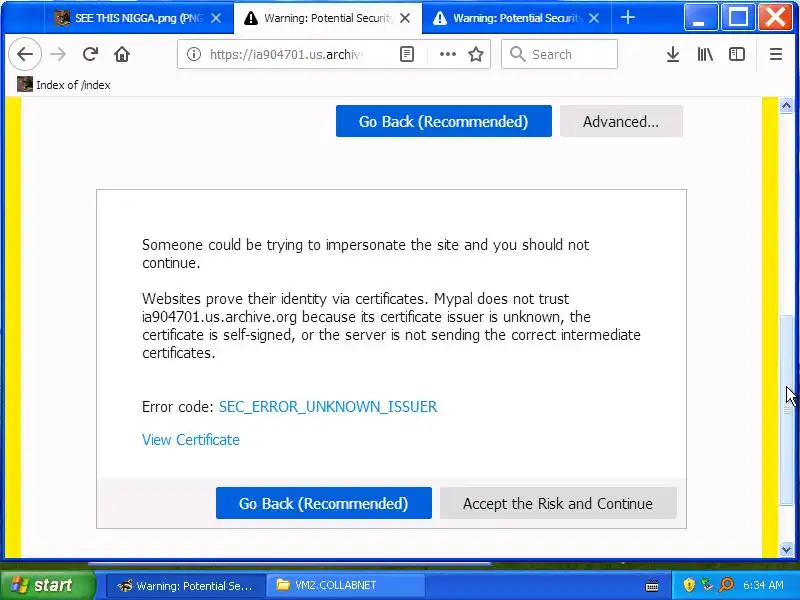
Task: Open the Windows start button
Action: pyautogui.click(x=47, y=585)
